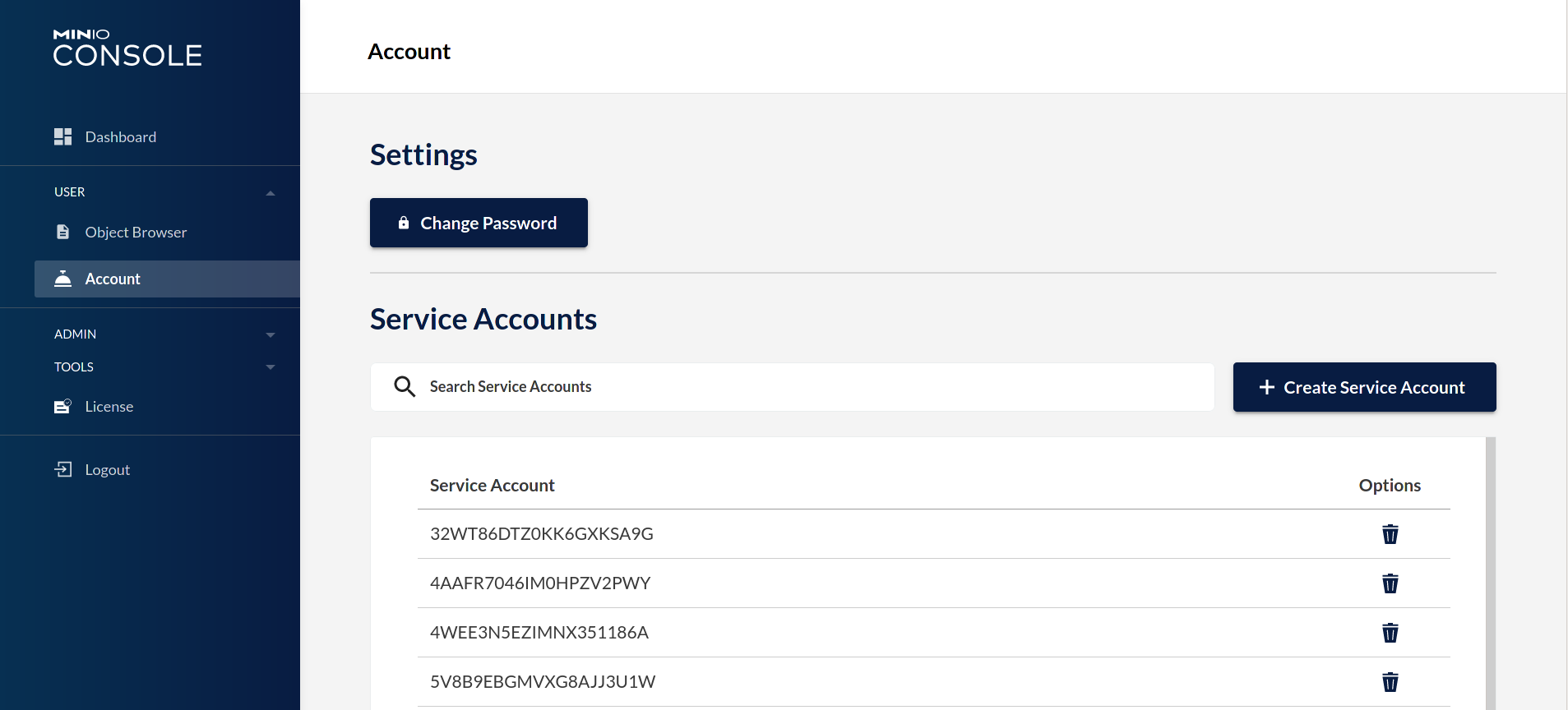Click the Logout arrow icon
1568x710 pixels.
(x=63, y=469)
